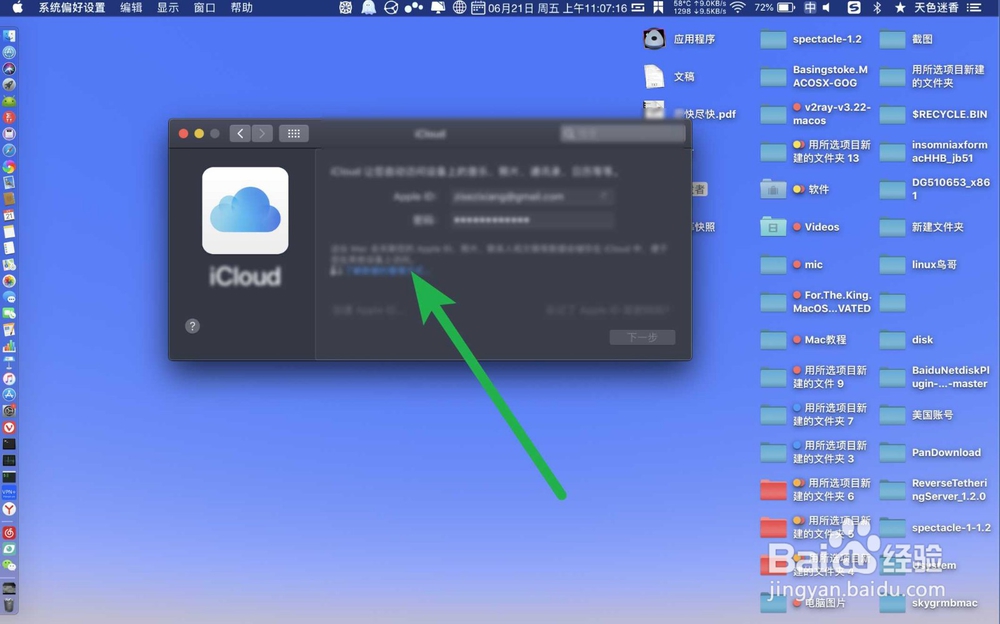The image size is (1000, 624).
Task: Select the 美国账号 folder
Action: click(x=916, y=415)
